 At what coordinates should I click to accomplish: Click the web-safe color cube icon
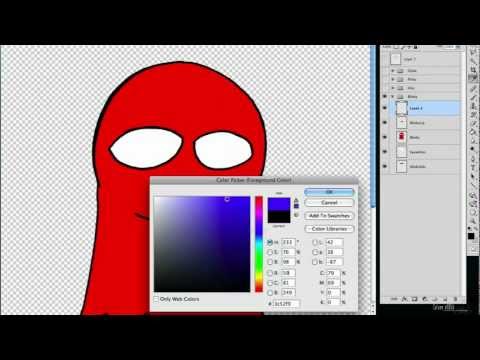point(296,215)
